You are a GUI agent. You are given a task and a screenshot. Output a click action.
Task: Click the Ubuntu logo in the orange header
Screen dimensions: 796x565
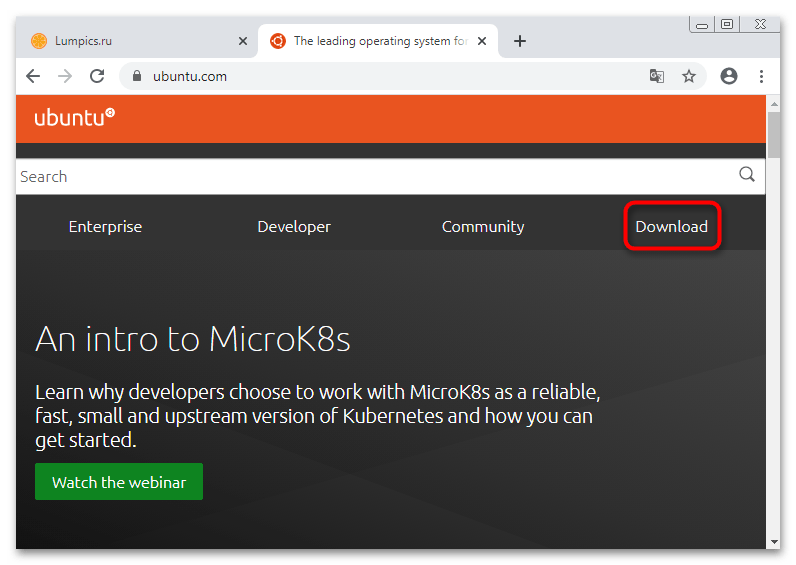(75, 117)
